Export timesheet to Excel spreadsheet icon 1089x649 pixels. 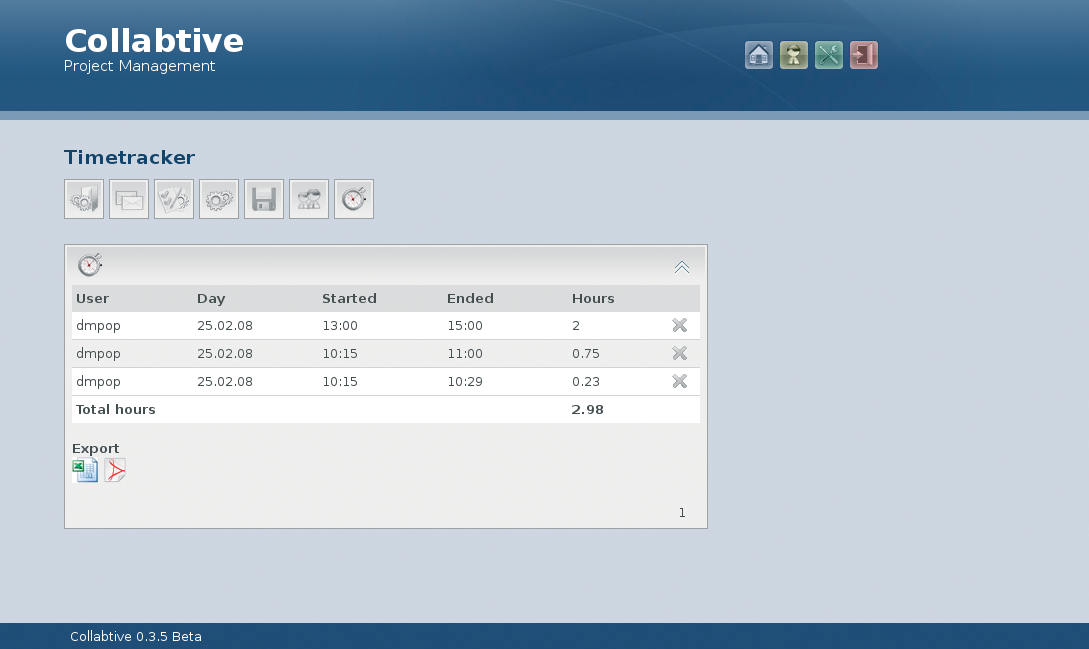click(85, 470)
